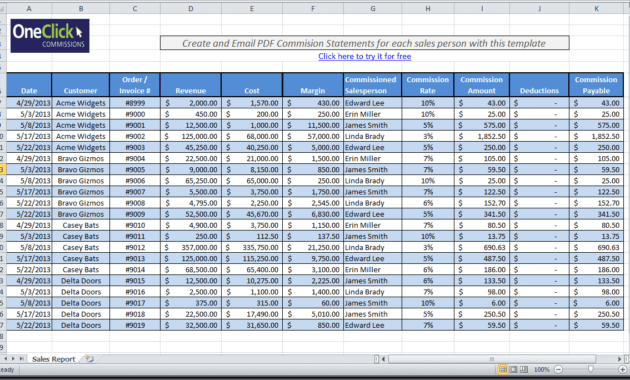630x380 pixels.
Task: Open the Sales Report sheet tab
Action: (53, 359)
